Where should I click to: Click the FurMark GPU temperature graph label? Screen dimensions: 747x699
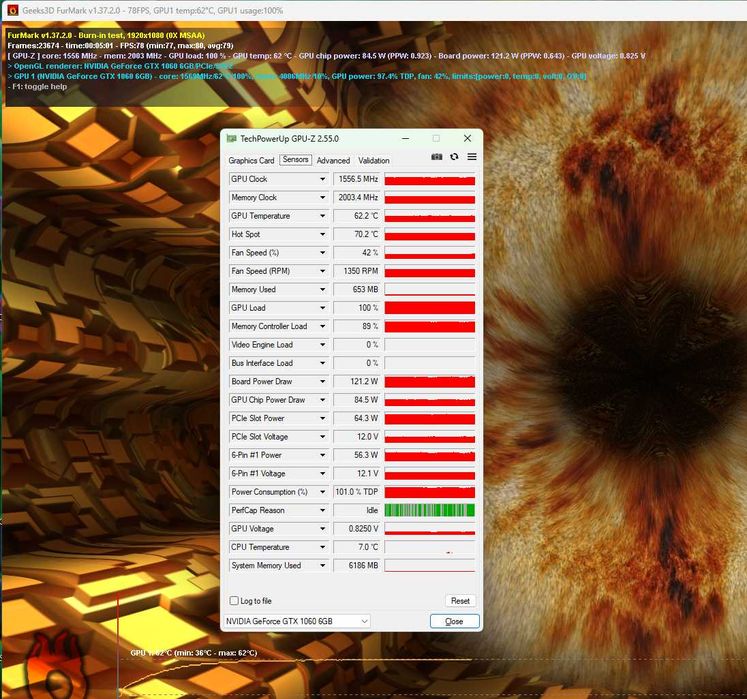[193, 653]
